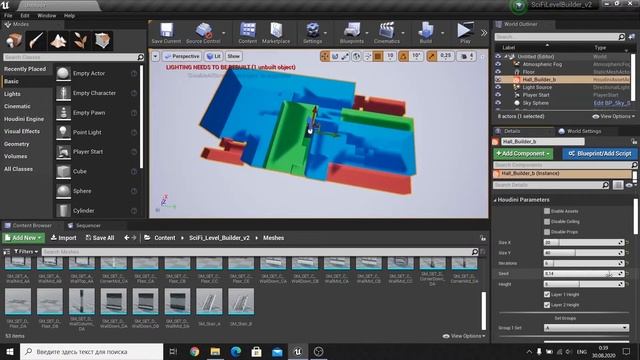
Task: Enable the Disable Props checkbox
Action: coord(547,232)
